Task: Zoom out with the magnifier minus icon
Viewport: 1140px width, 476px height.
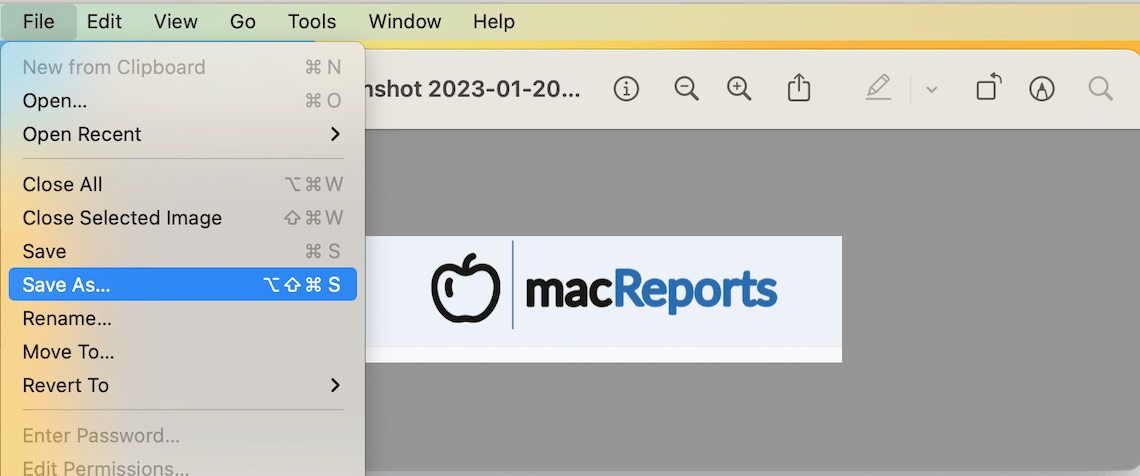Action: [x=686, y=89]
